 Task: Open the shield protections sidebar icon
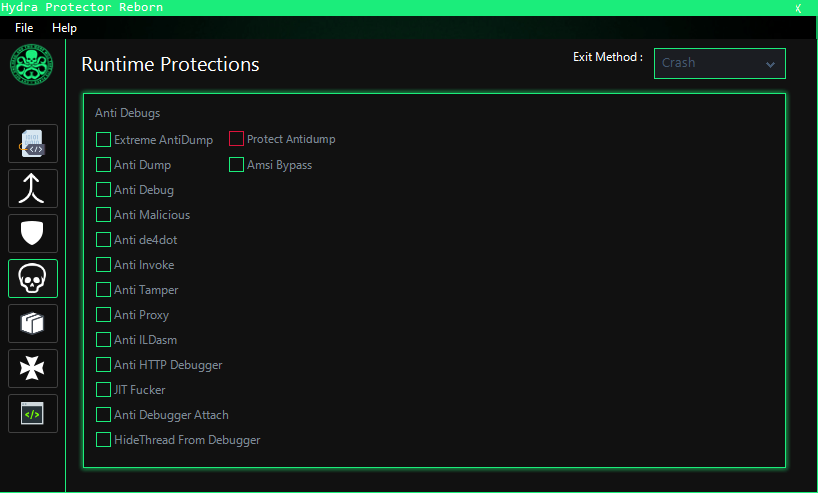click(33, 233)
